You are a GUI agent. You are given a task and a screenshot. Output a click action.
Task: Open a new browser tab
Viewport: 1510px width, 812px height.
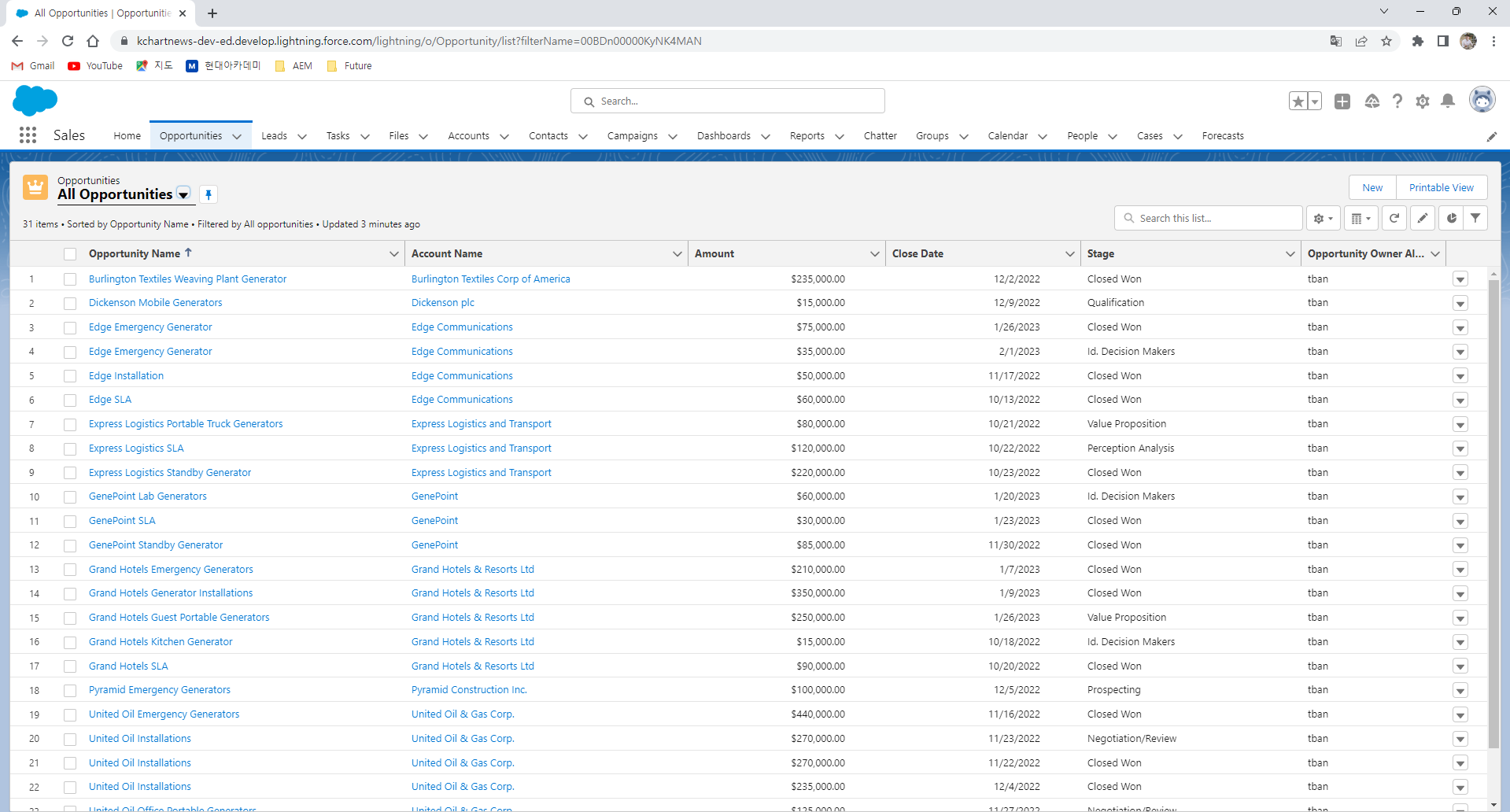(212, 13)
